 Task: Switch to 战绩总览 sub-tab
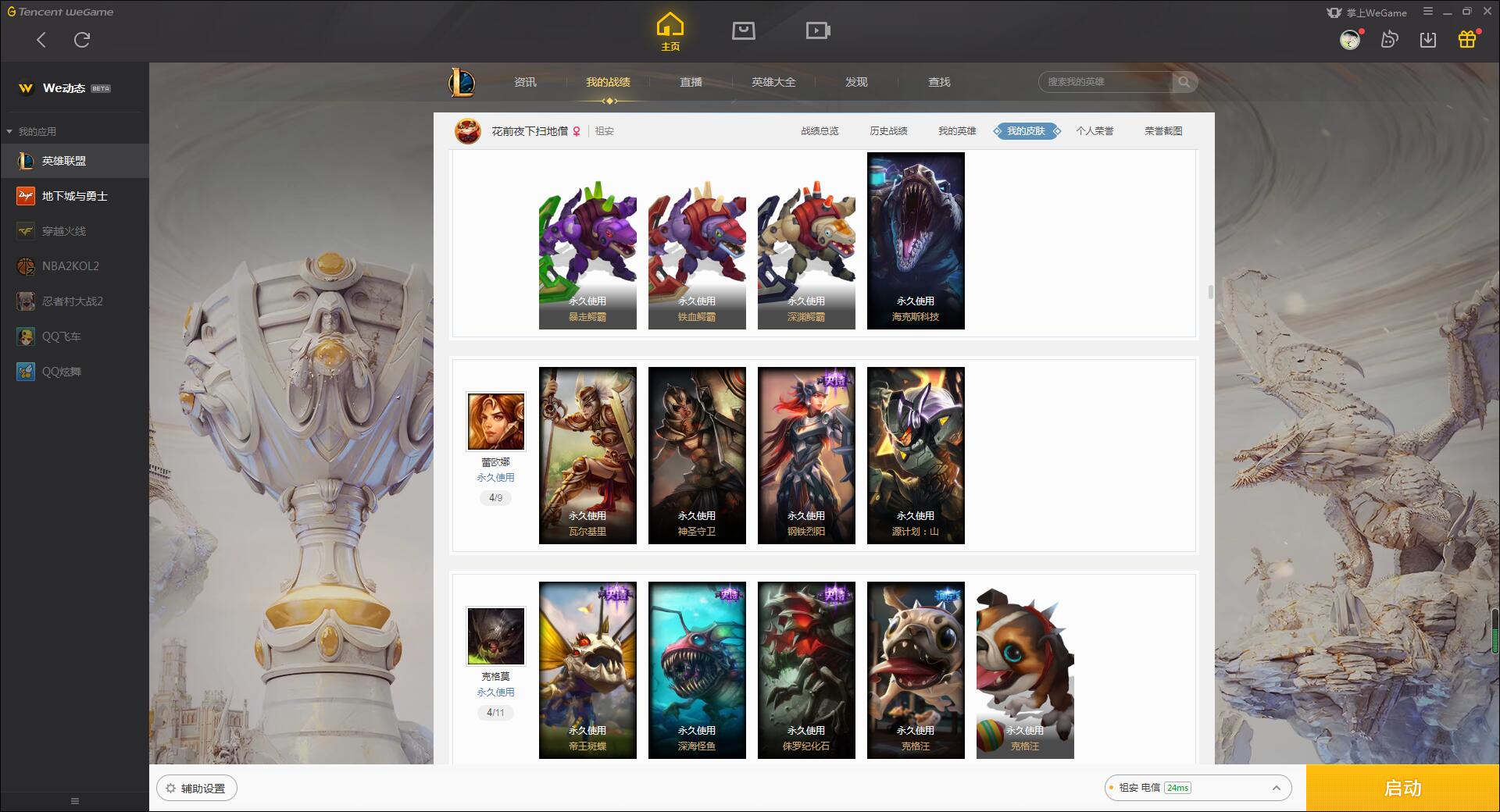[820, 131]
